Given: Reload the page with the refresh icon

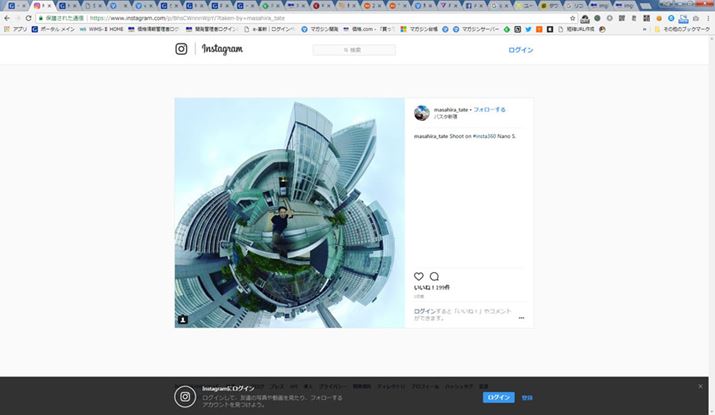Looking at the screenshot, I should point(28,18).
